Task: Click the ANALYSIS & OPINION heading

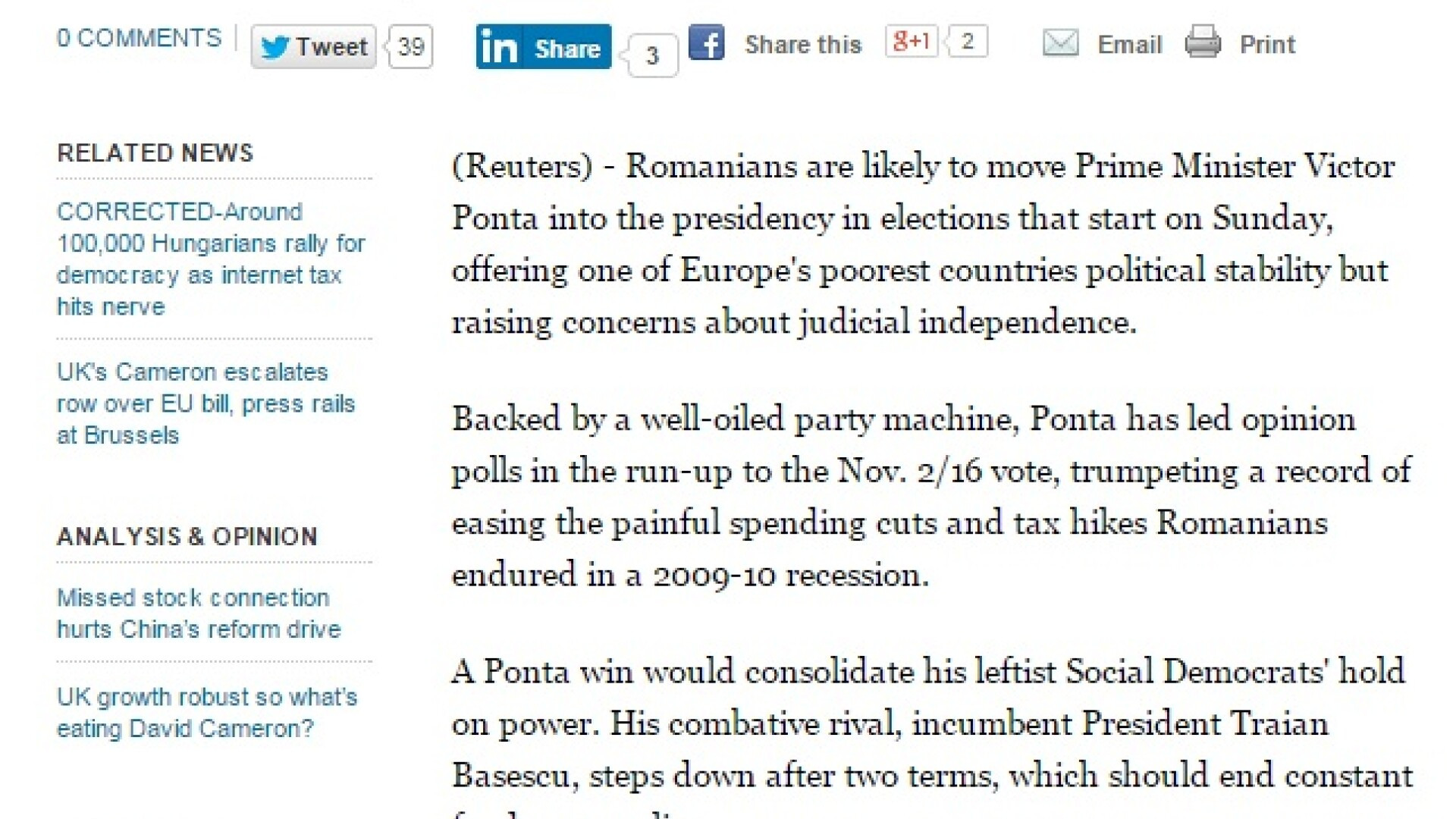Action: 187,536
